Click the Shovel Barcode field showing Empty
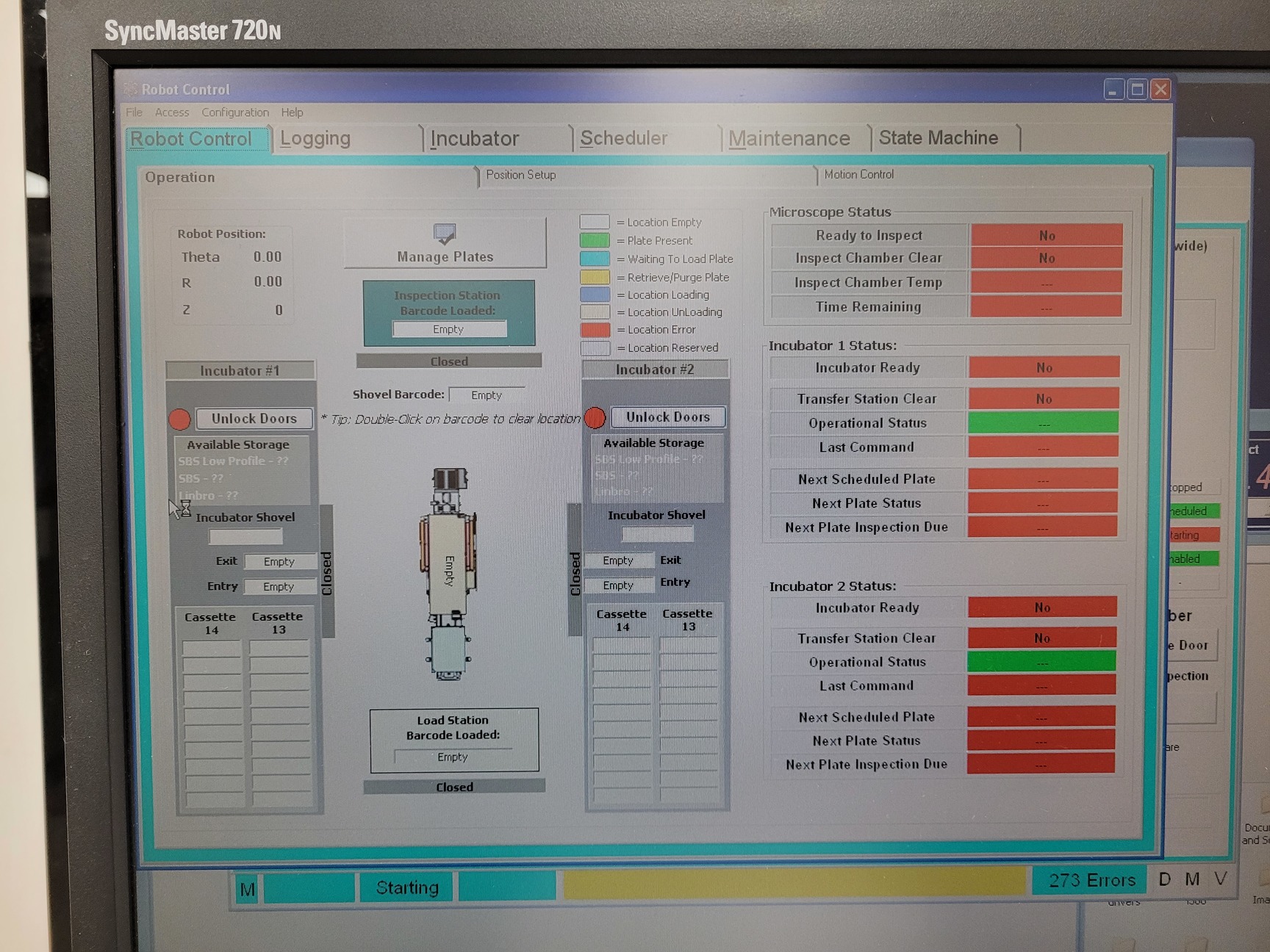 pos(487,394)
